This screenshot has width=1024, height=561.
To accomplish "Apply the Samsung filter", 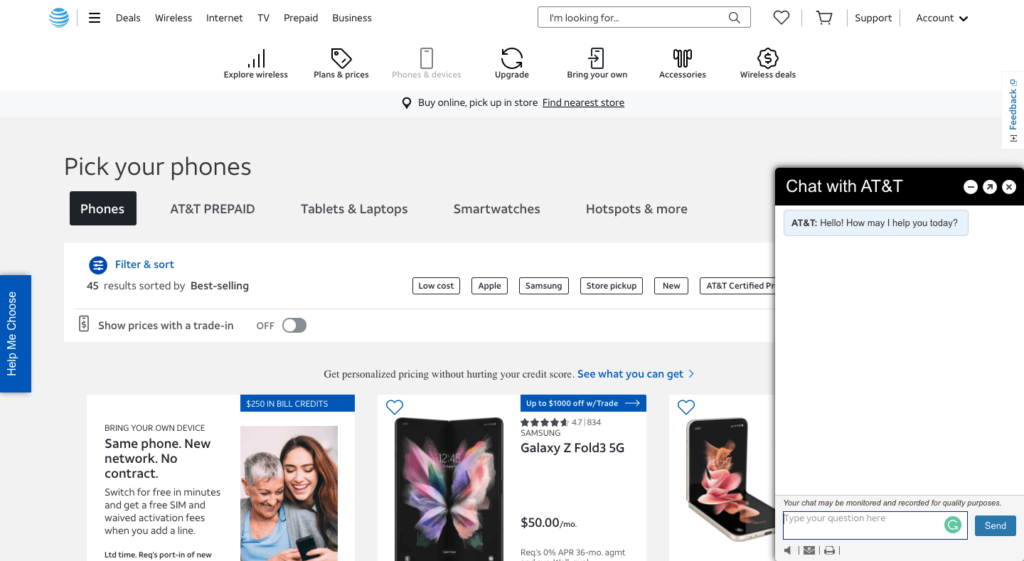I will [543, 285].
